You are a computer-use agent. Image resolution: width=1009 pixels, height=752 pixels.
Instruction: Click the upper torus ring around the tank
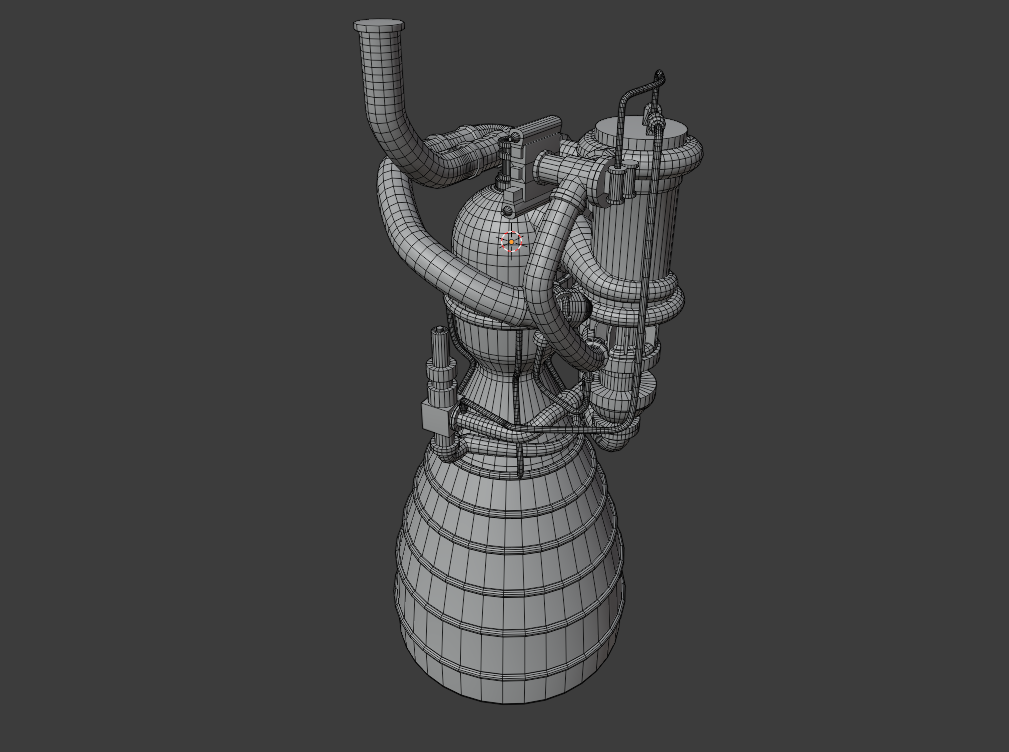click(x=680, y=152)
